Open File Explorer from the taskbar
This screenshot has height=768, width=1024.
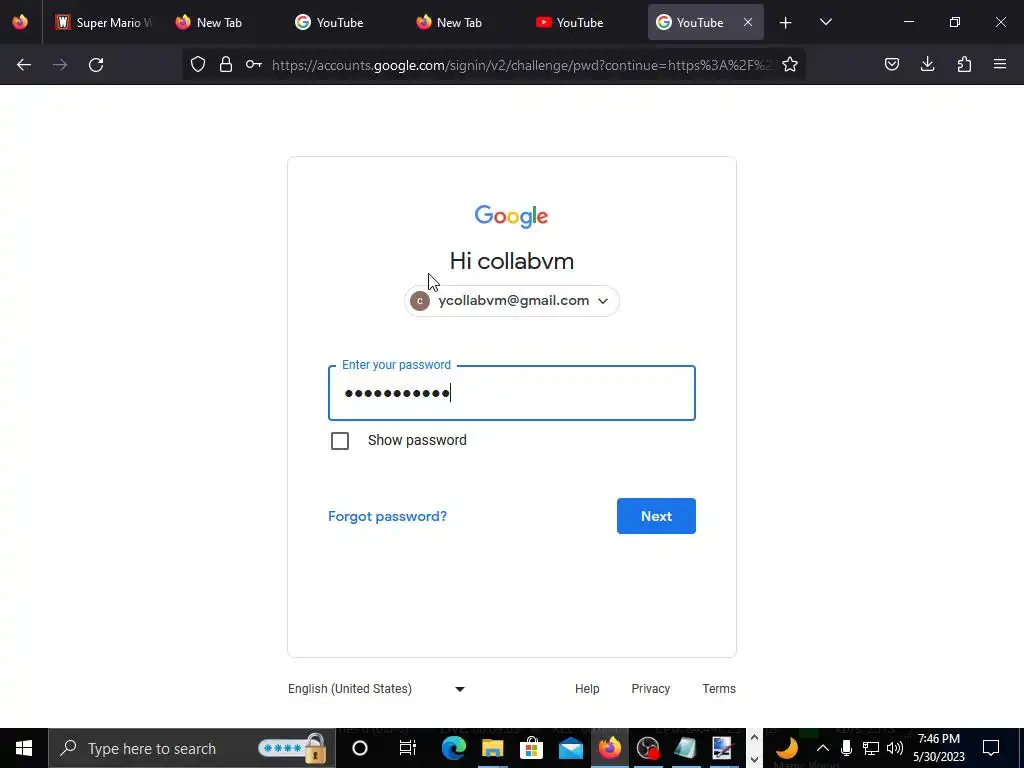click(x=492, y=748)
